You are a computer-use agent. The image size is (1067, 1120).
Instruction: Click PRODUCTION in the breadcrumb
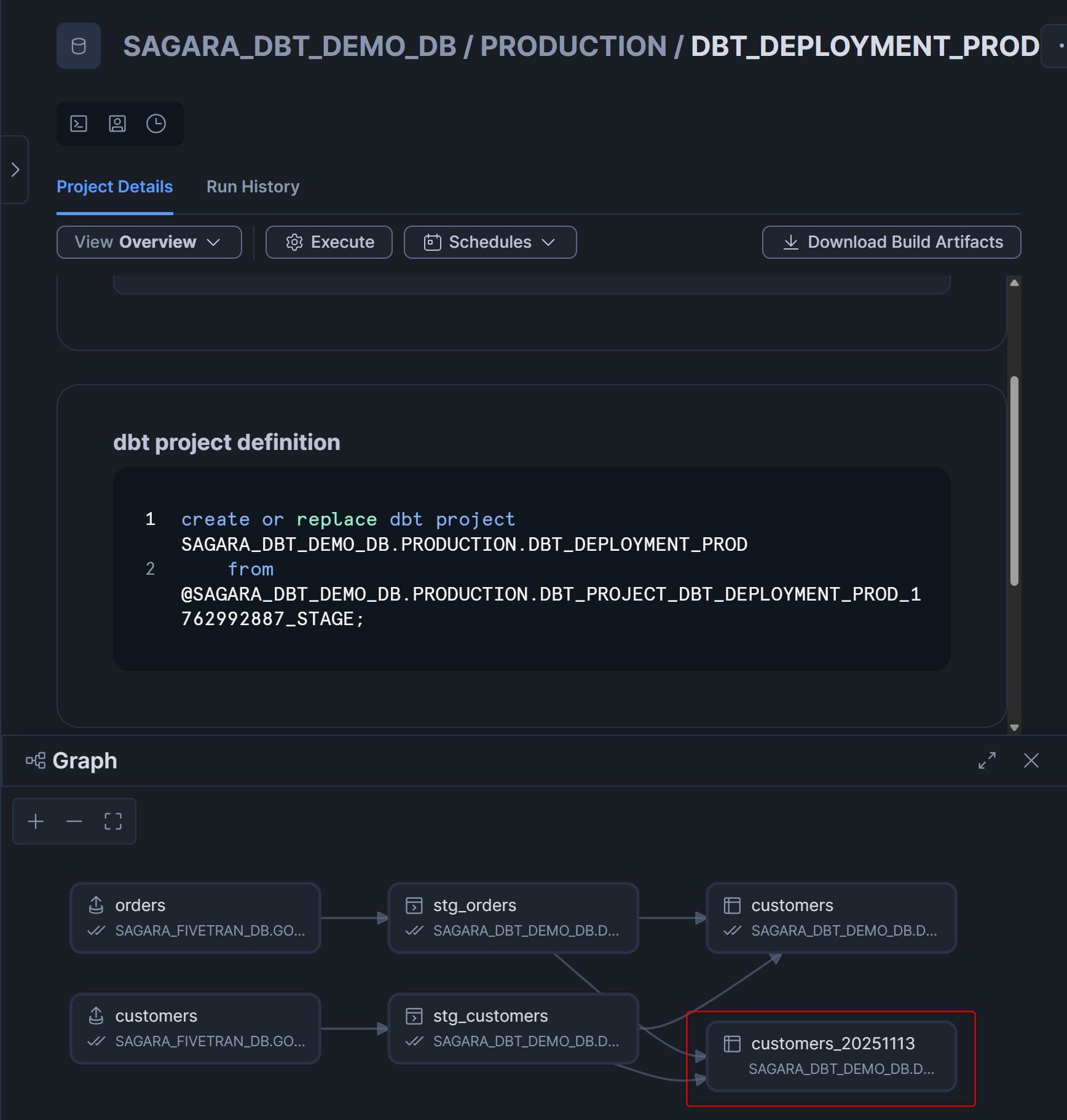573,47
